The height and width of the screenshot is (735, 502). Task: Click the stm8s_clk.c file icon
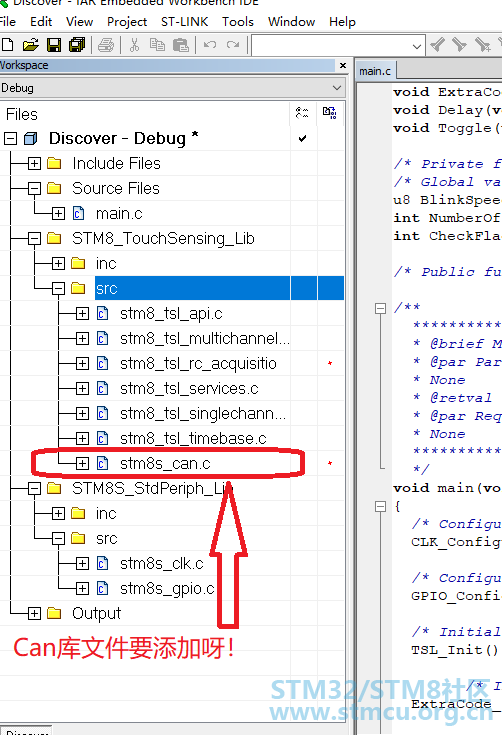click(103, 563)
